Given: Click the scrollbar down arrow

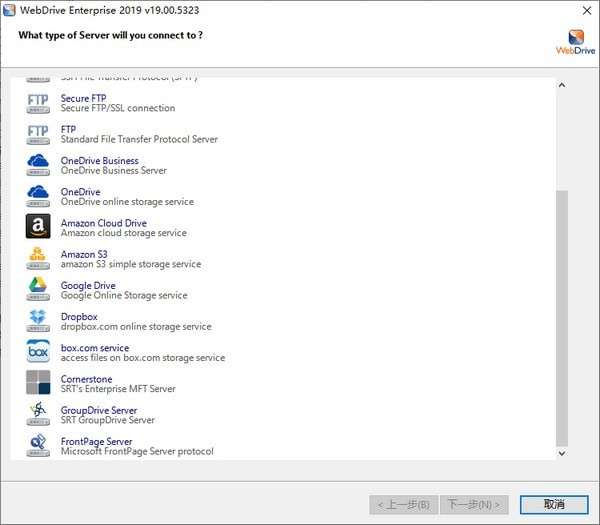Looking at the screenshot, I should 562,453.
